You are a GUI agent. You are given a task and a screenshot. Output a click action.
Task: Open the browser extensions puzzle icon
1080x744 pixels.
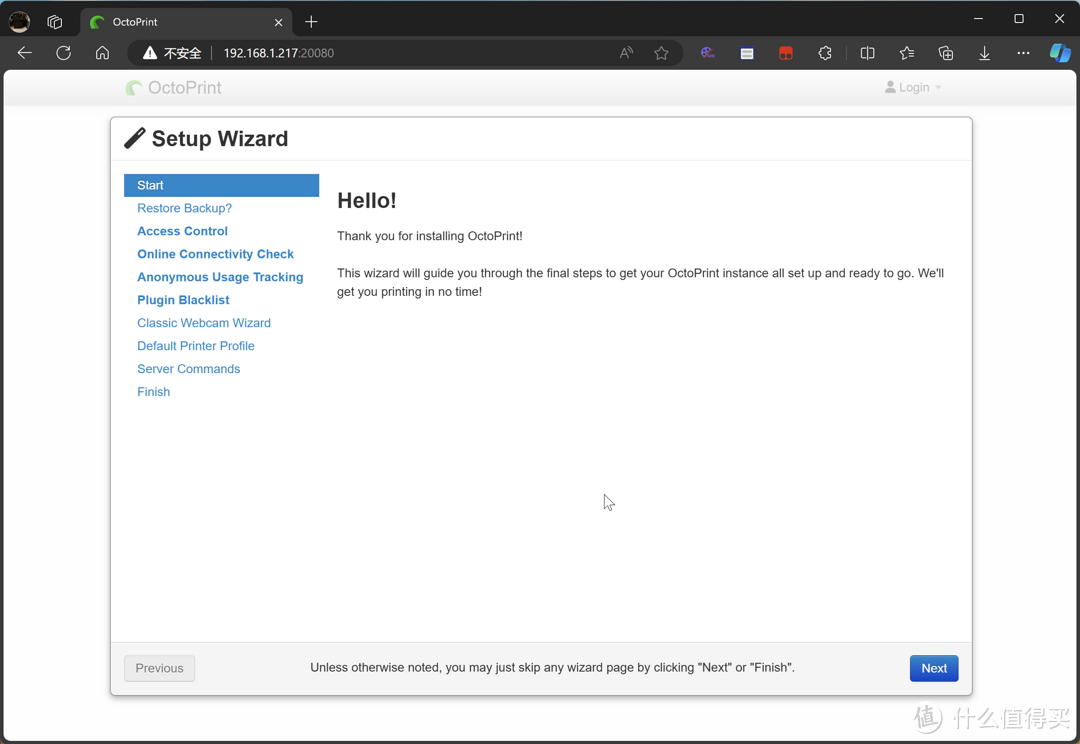point(825,53)
